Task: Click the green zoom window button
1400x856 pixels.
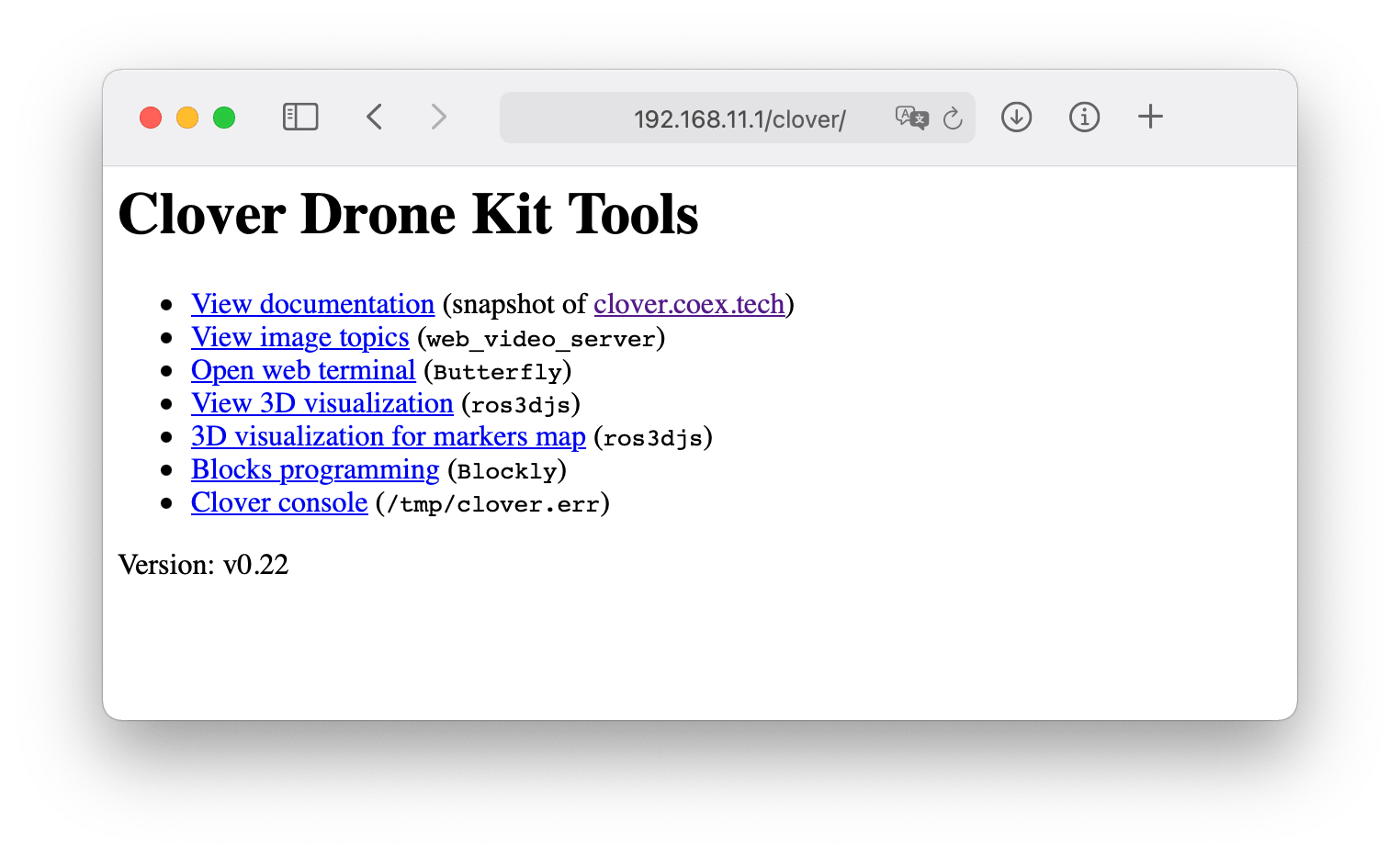Action: (x=223, y=118)
